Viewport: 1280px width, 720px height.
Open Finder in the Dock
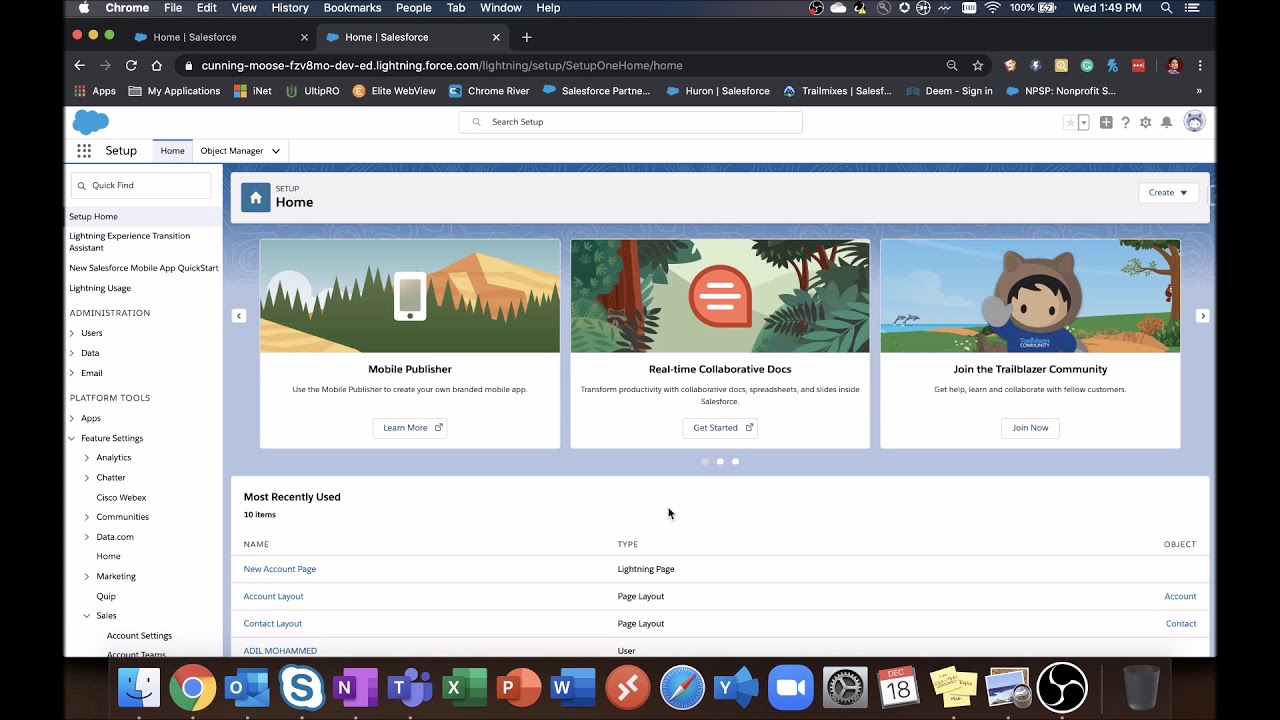(x=139, y=688)
